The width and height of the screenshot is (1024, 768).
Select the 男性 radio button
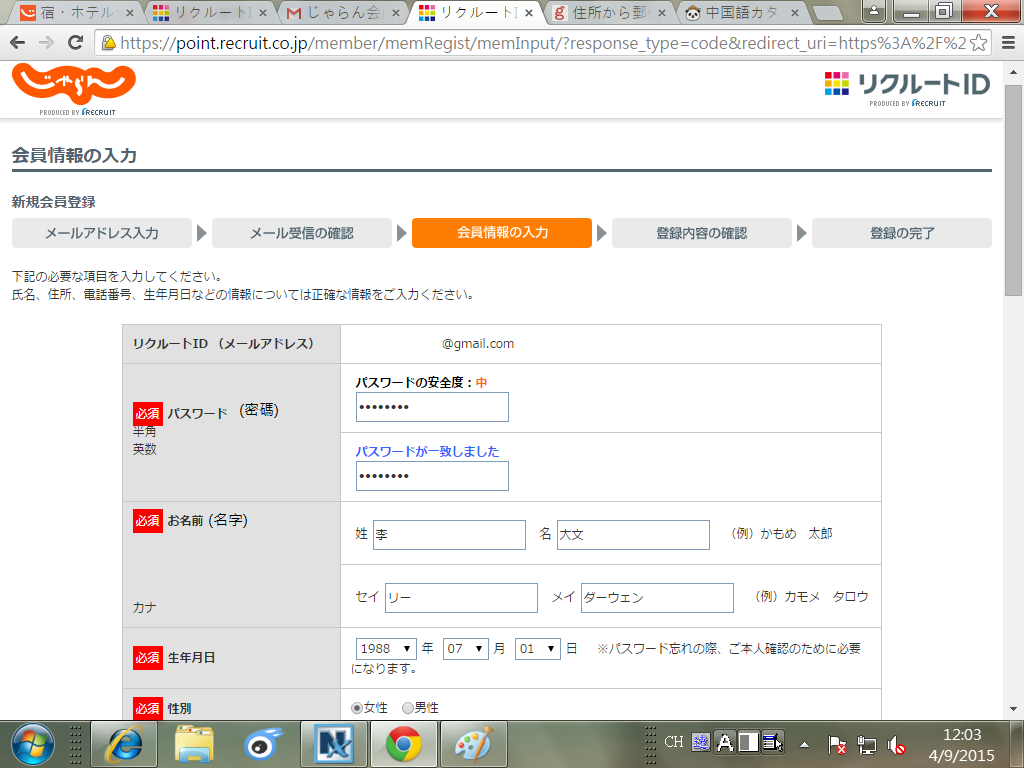click(x=408, y=708)
